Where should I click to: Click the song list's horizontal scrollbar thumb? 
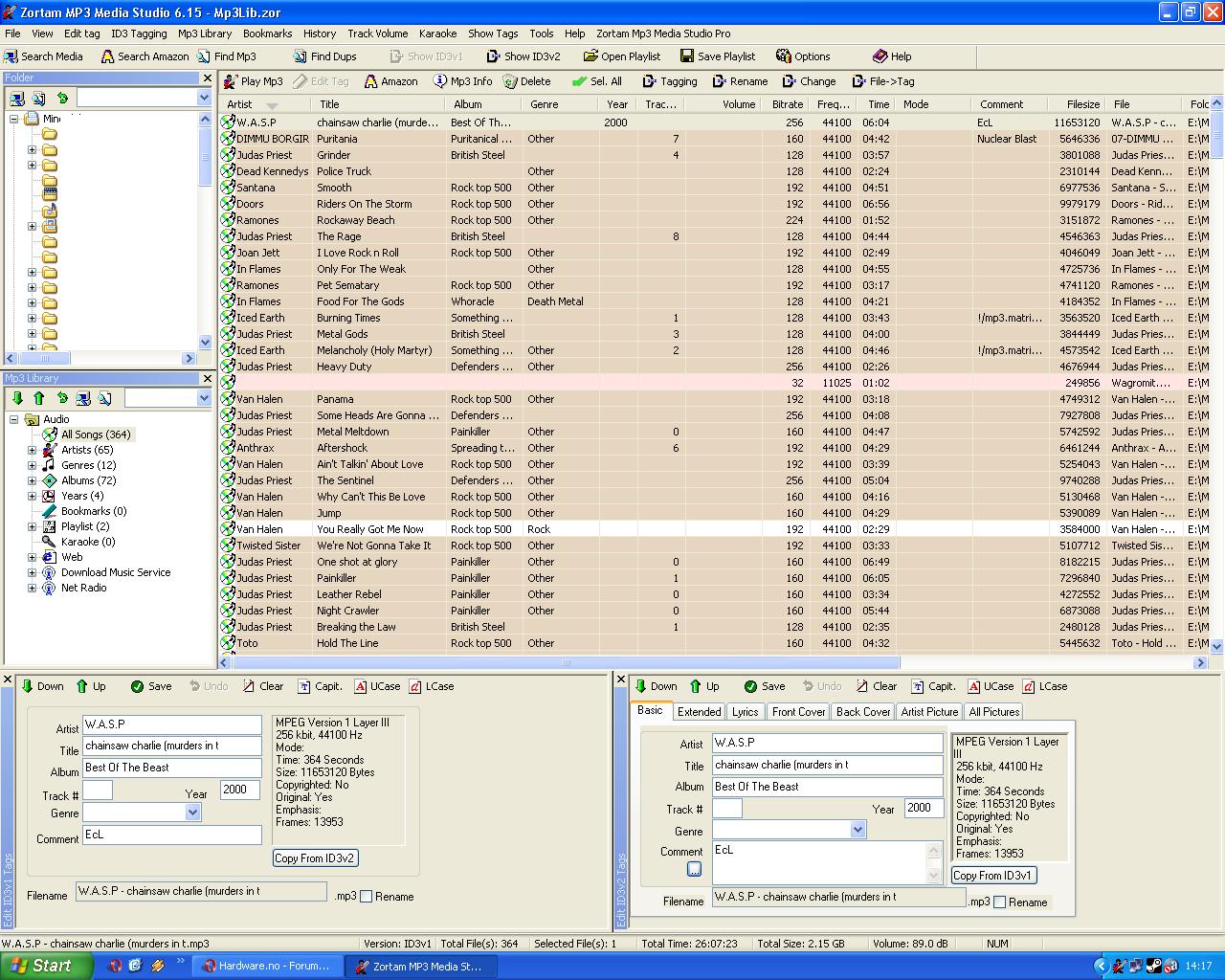(x=565, y=662)
